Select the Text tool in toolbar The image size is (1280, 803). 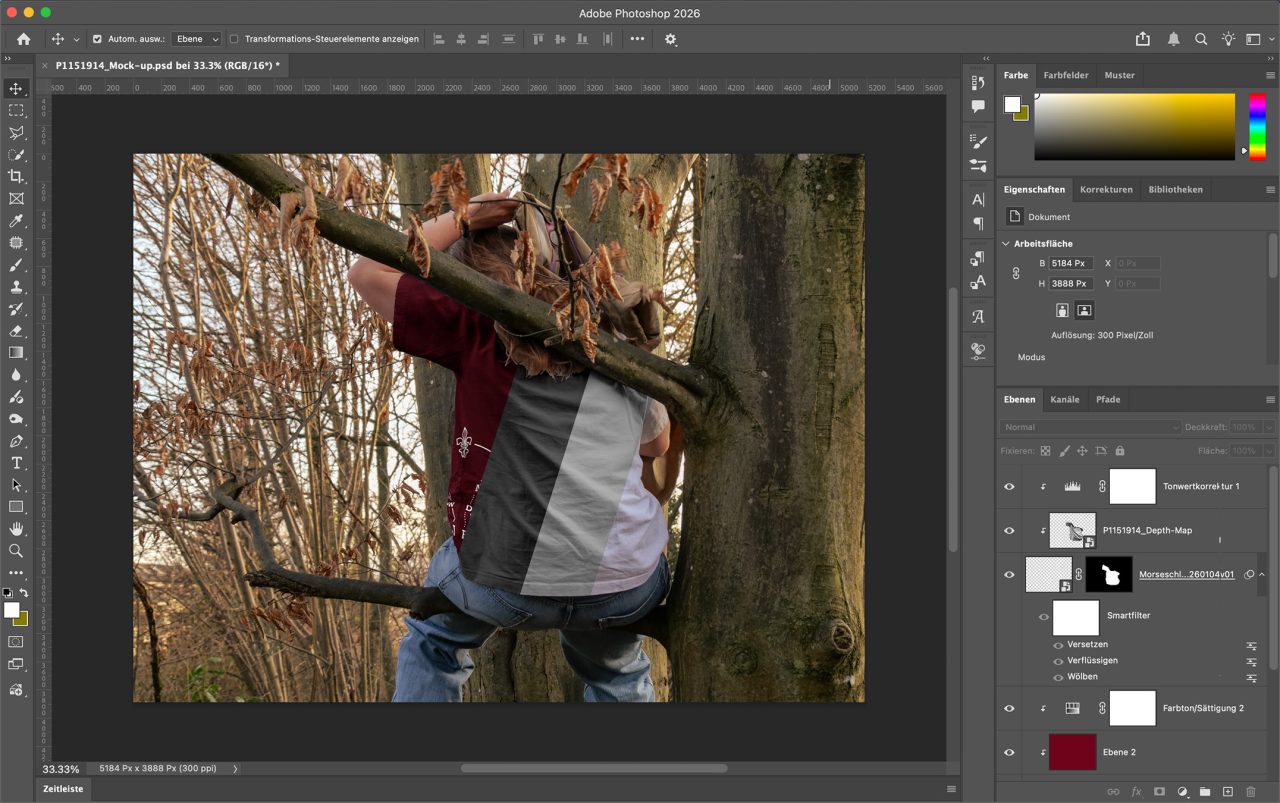pos(16,463)
